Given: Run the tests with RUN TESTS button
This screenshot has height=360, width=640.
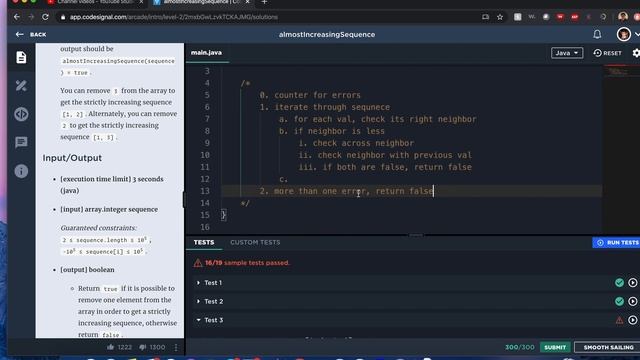Looking at the screenshot, I should (617, 242).
